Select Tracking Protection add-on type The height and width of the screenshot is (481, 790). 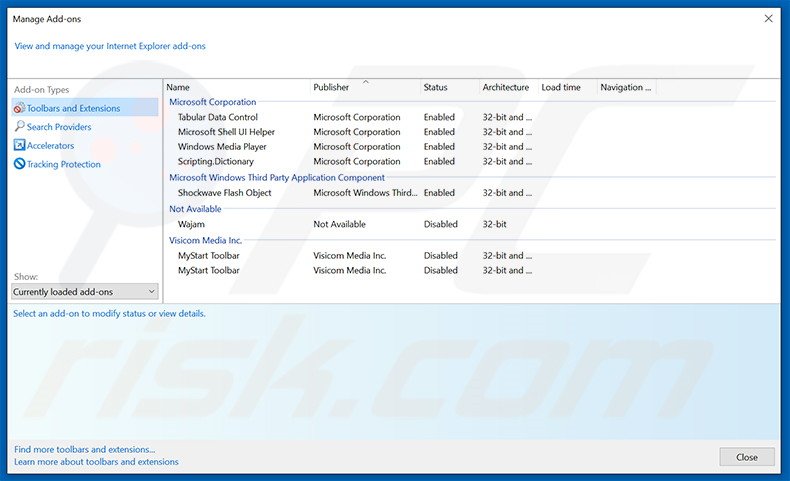(63, 164)
